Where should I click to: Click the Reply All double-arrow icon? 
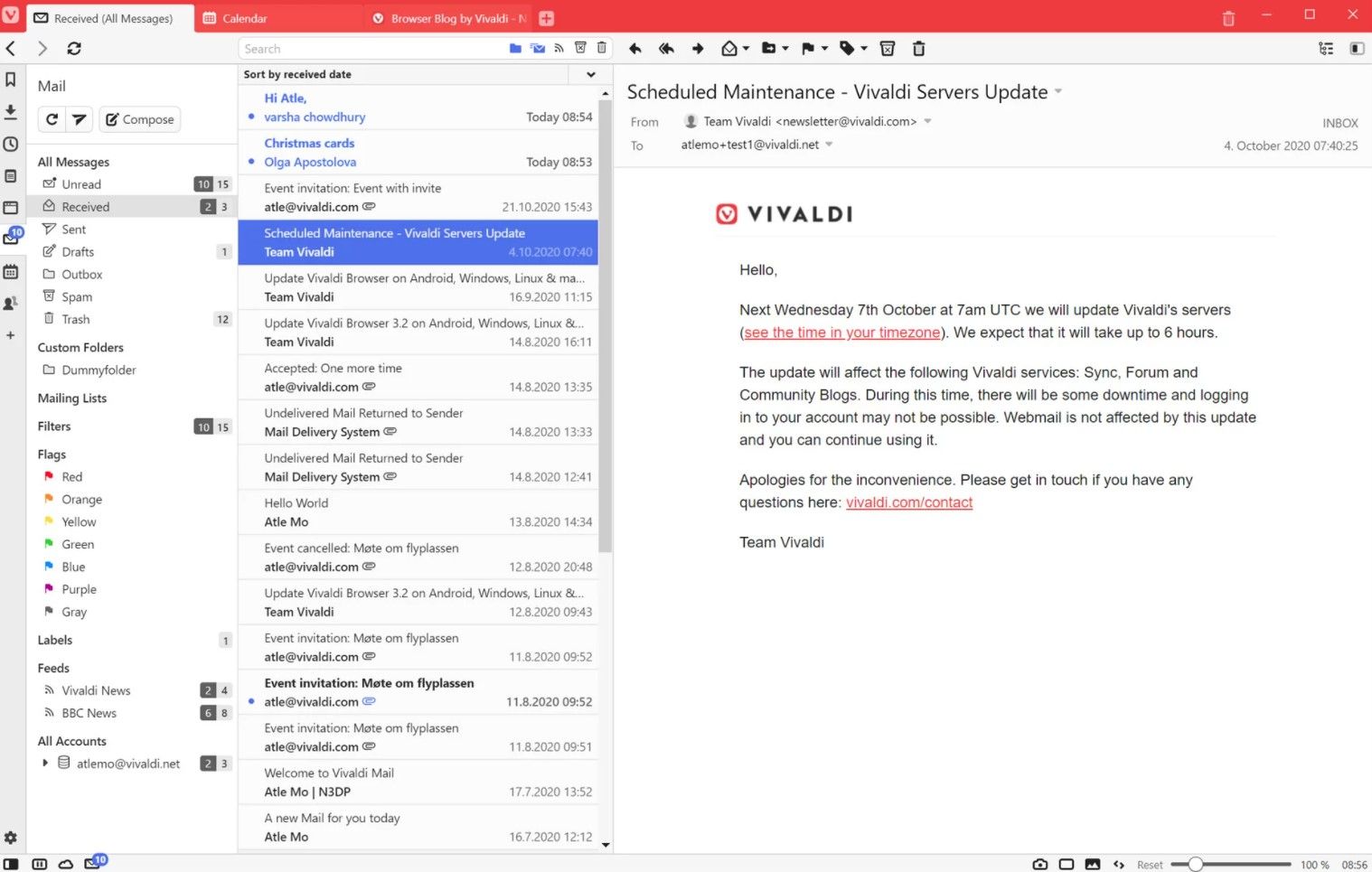click(x=666, y=49)
